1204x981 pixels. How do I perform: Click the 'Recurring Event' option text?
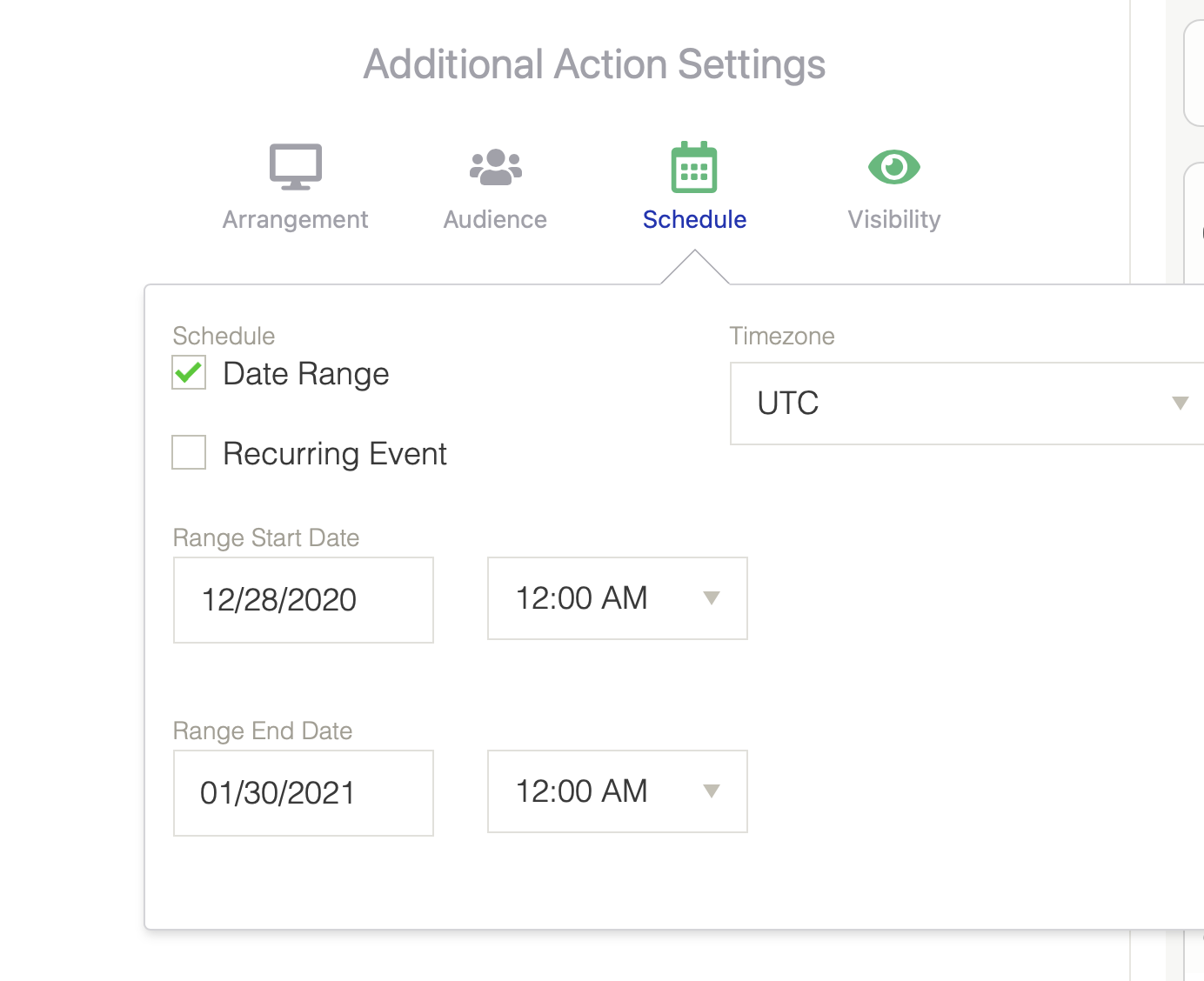(x=335, y=454)
